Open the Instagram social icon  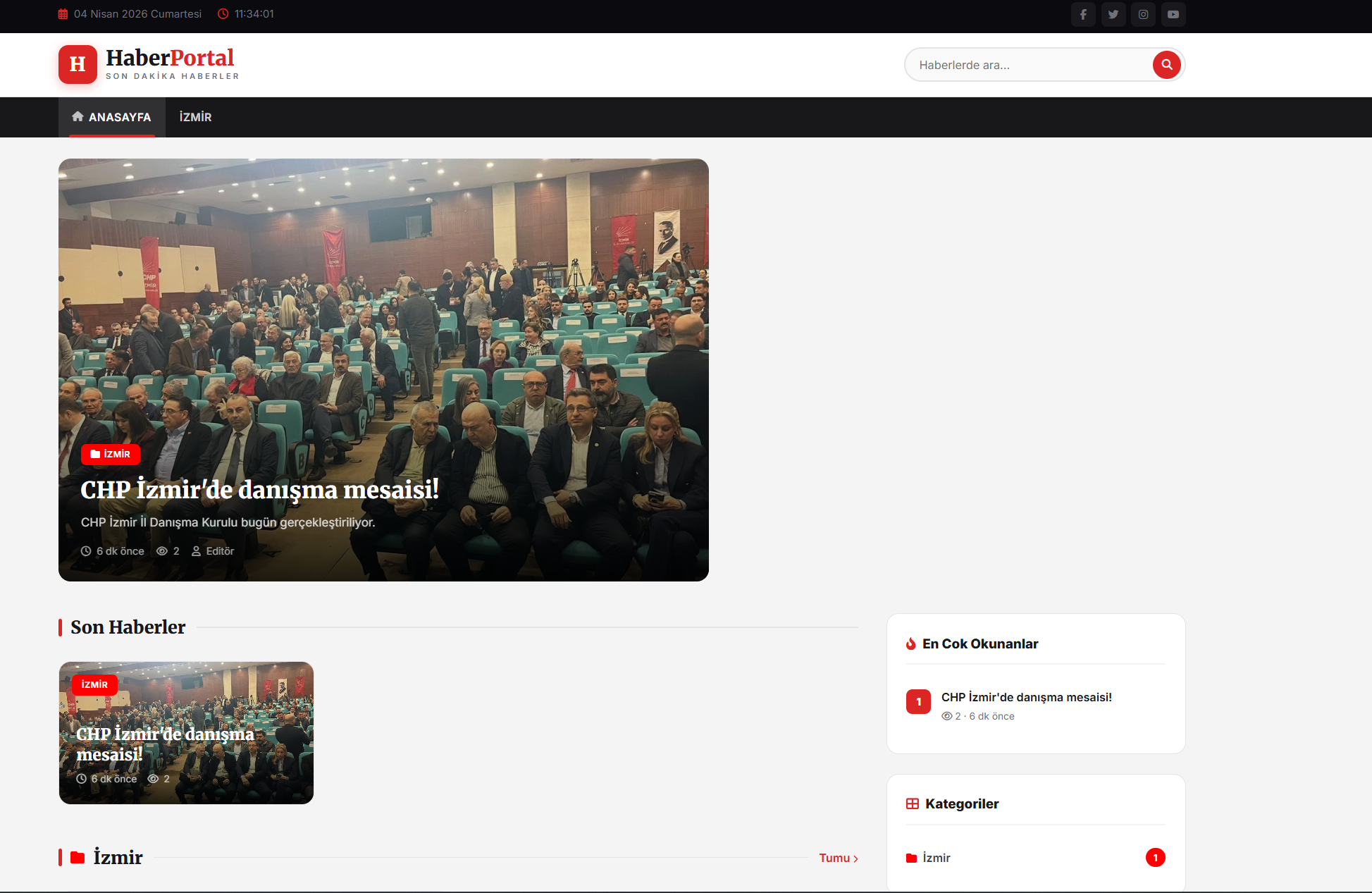pos(1143,14)
